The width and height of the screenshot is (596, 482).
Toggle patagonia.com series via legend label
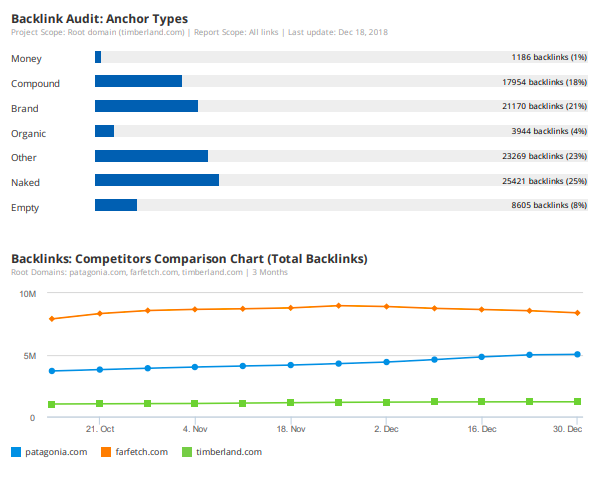click(56, 452)
